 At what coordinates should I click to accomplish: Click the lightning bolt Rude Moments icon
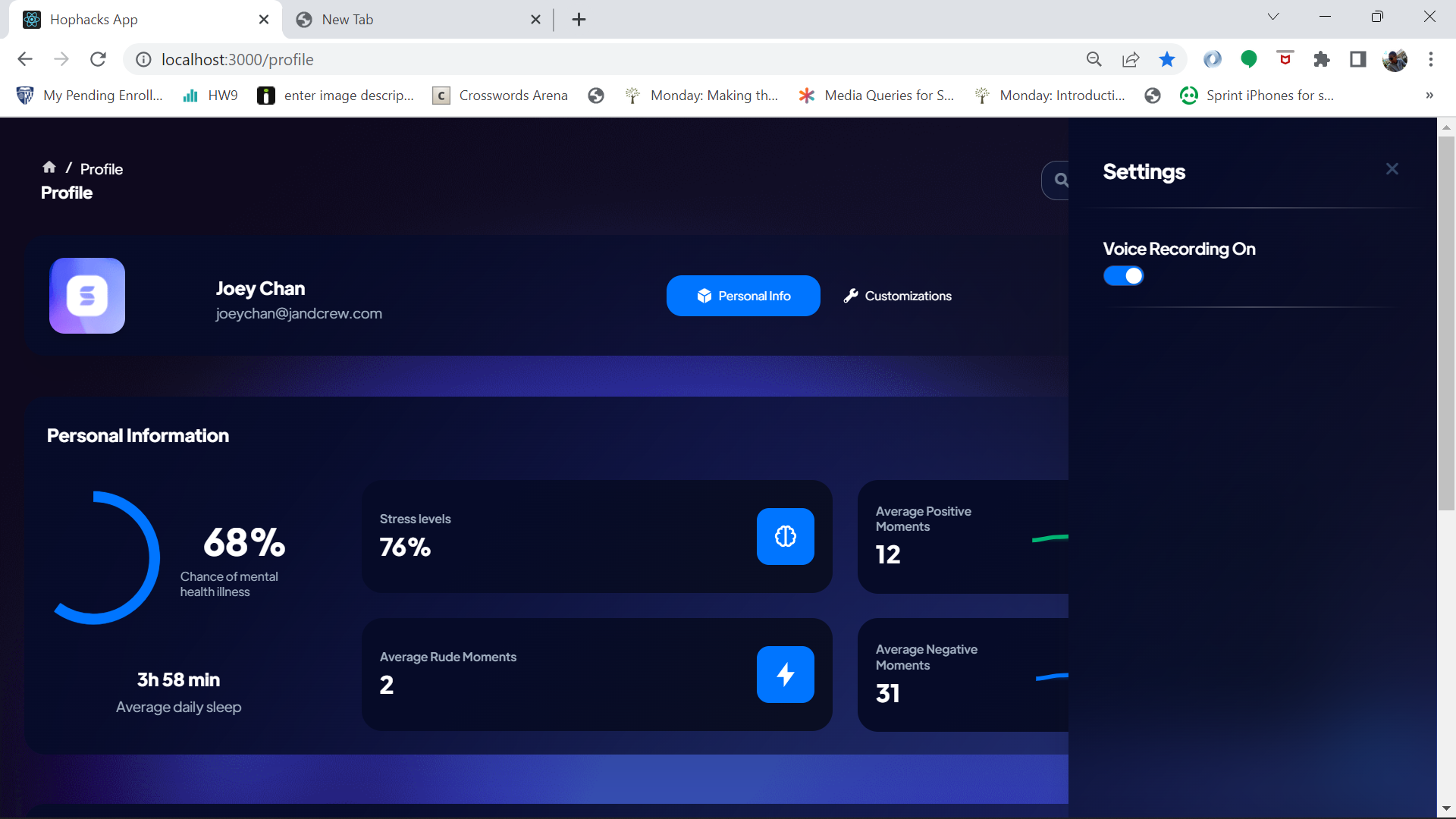click(785, 674)
